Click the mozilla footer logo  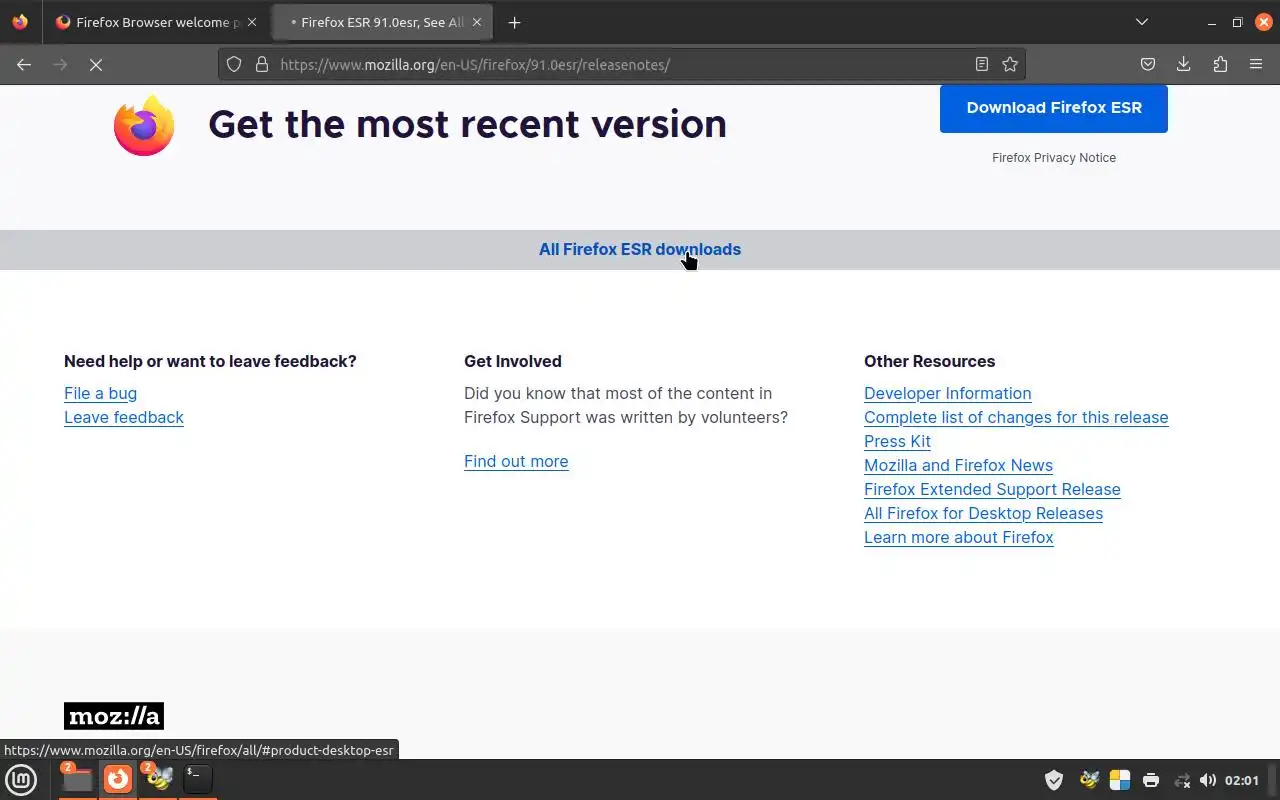coord(114,716)
